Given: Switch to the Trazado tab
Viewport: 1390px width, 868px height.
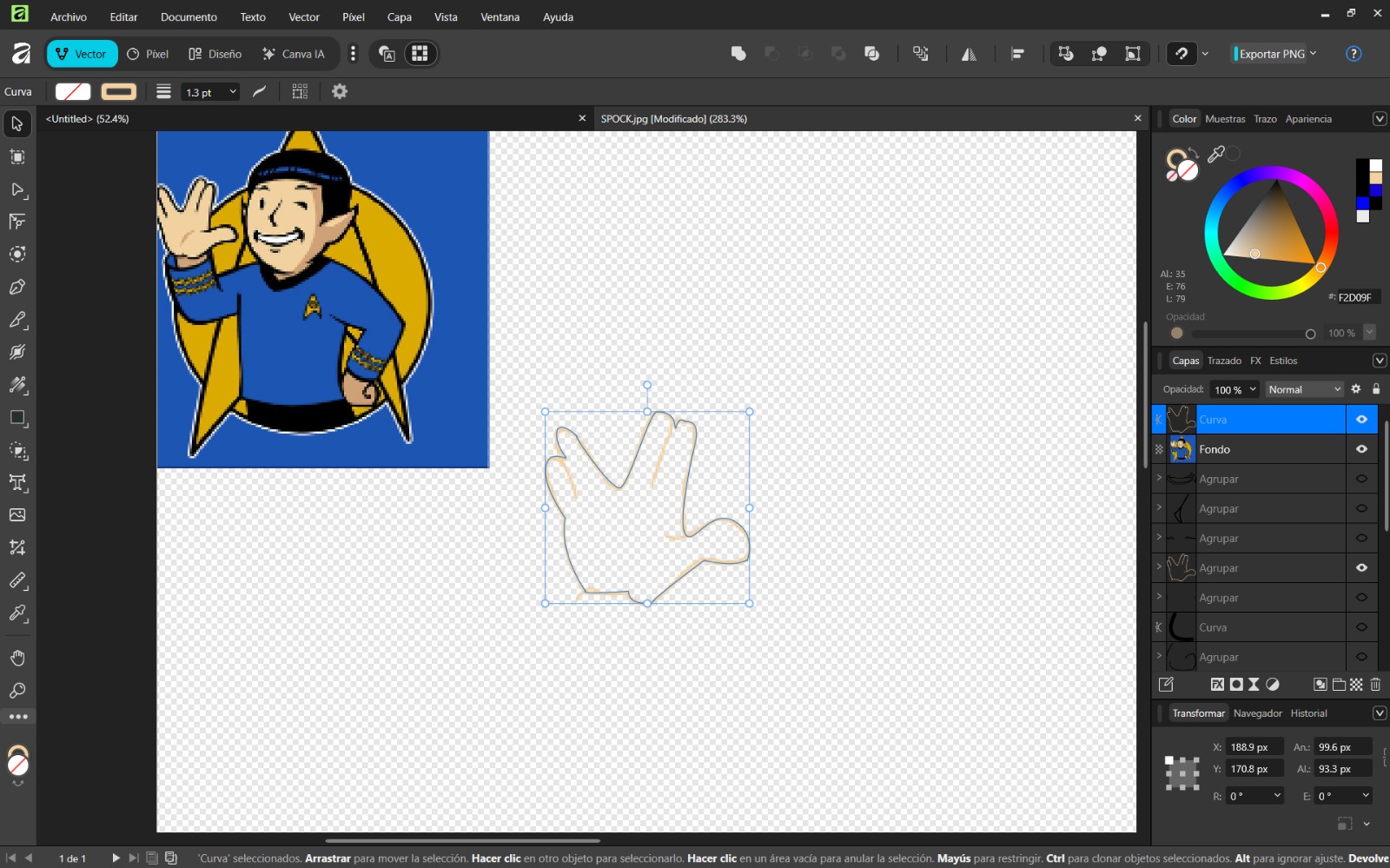Looking at the screenshot, I should (1224, 361).
